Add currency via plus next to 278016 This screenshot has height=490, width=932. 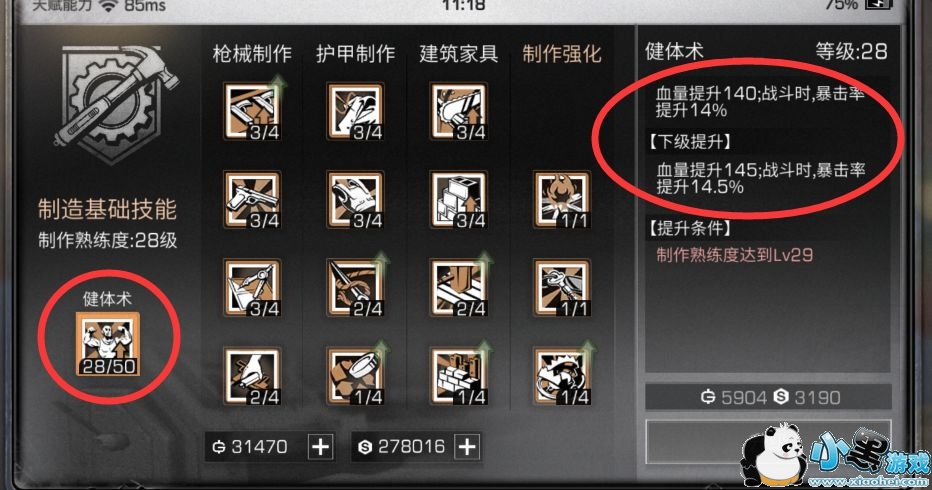click(x=467, y=447)
